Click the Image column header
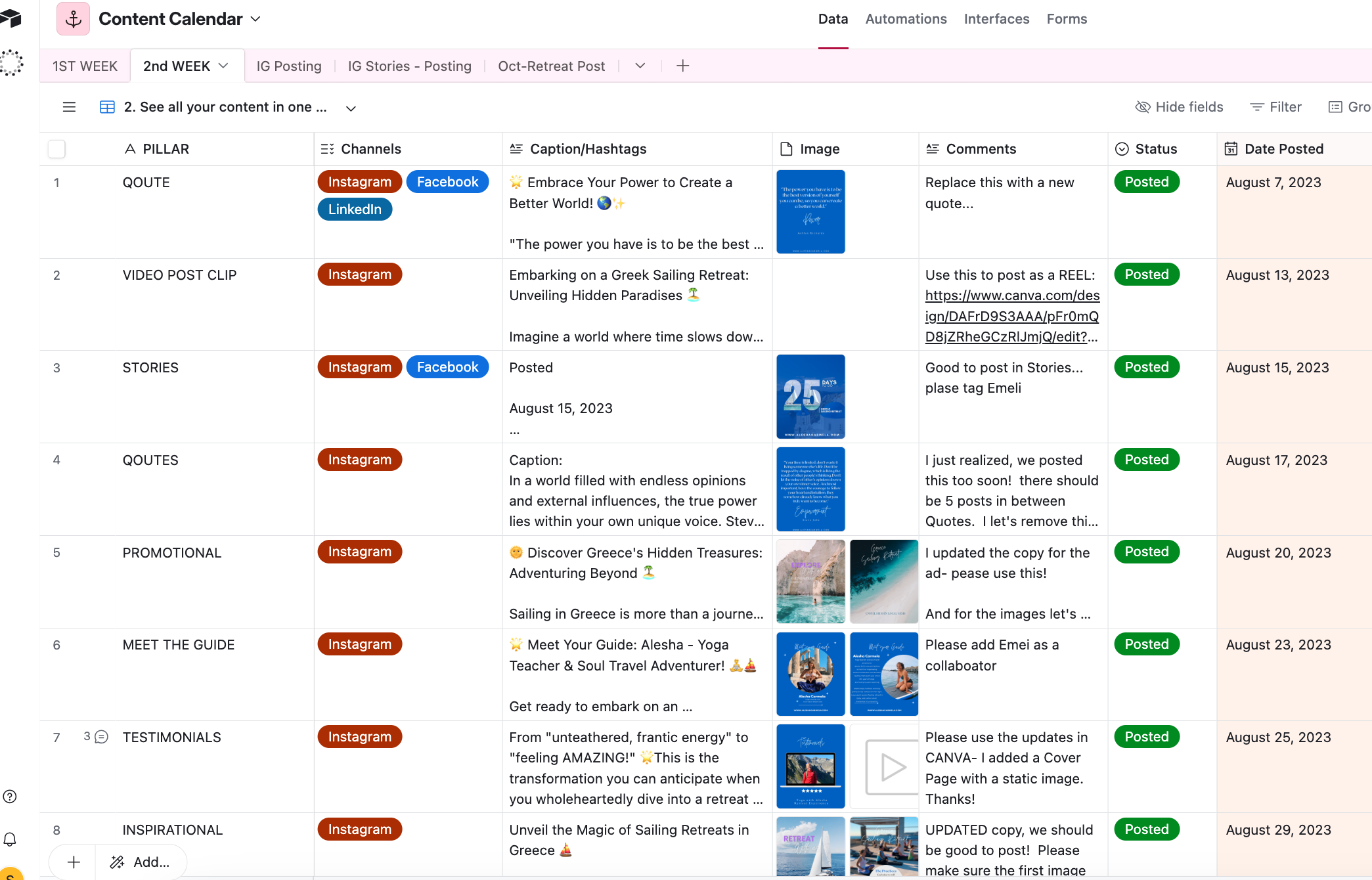The width and height of the screenshot is (1372, 880). [845, 149]
